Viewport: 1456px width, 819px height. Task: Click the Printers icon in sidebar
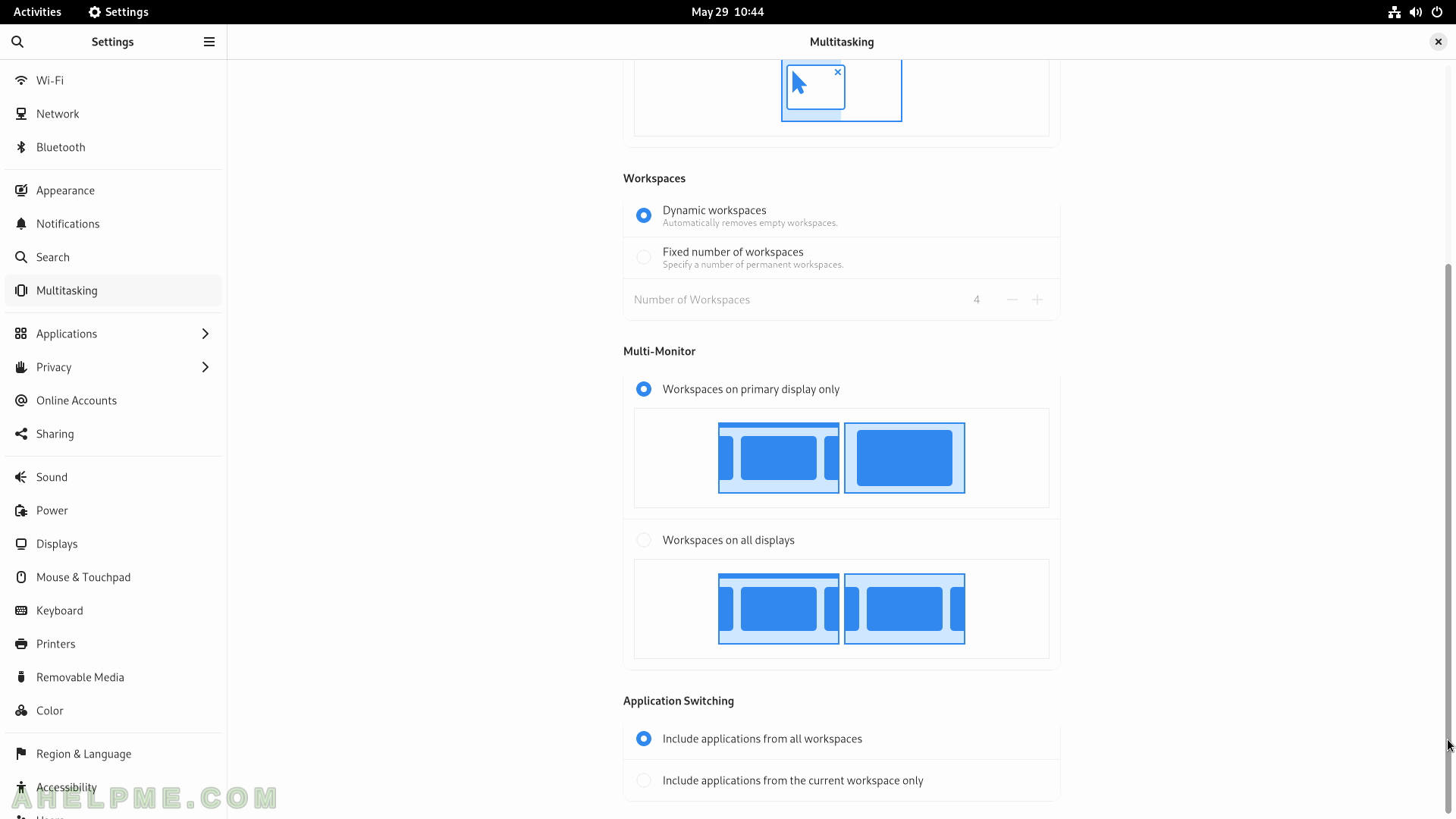[21, 644]
